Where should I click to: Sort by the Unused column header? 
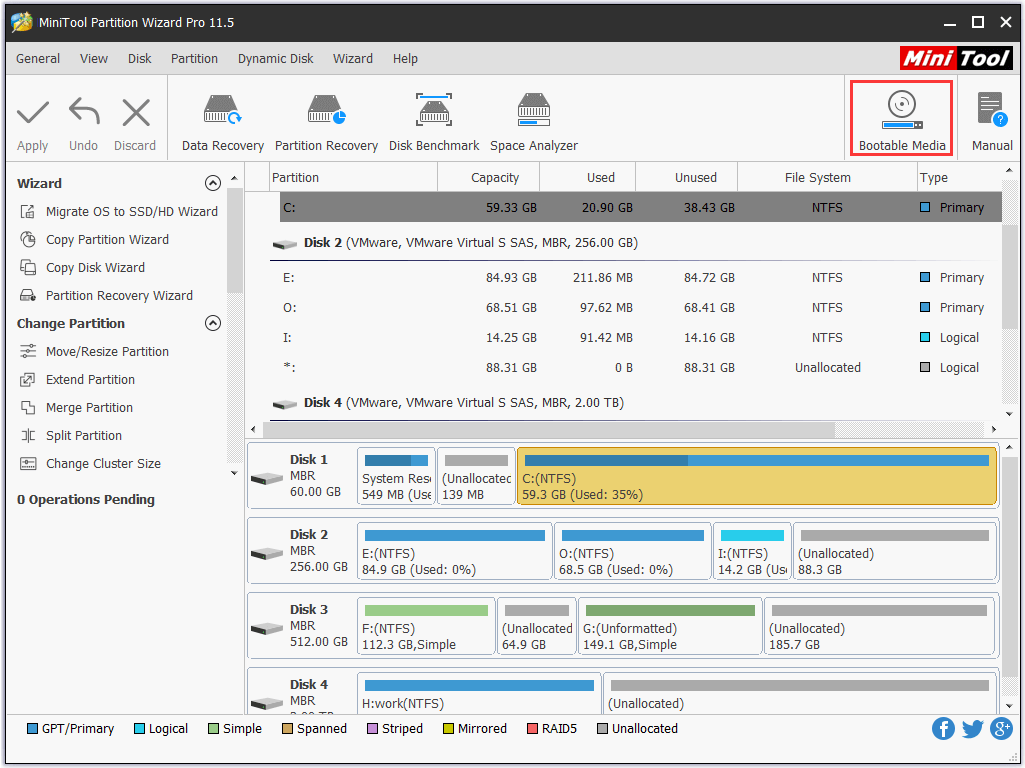(x=686, y=177)
